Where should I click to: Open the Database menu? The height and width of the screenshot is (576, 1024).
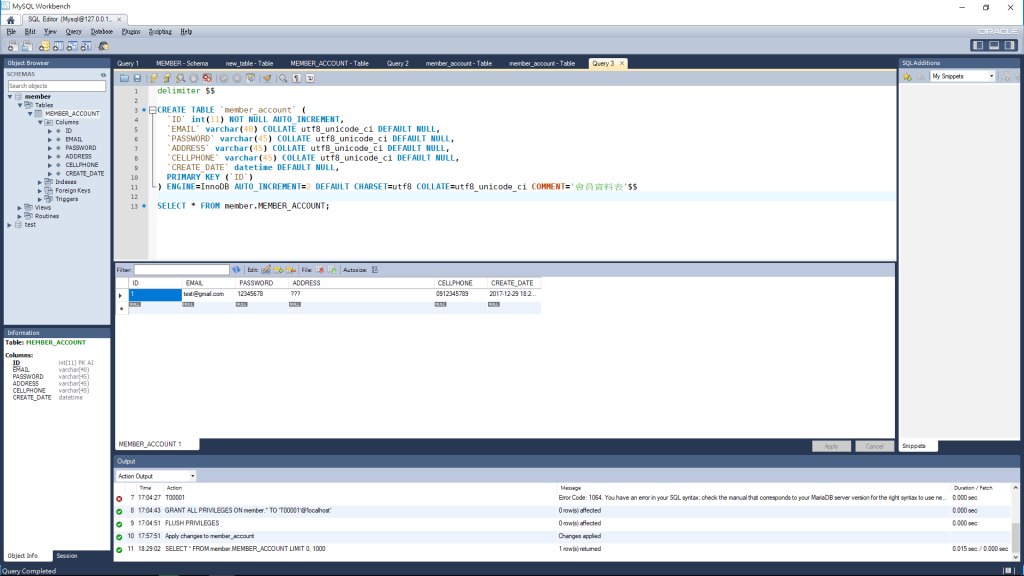click(x=101, y=31)
